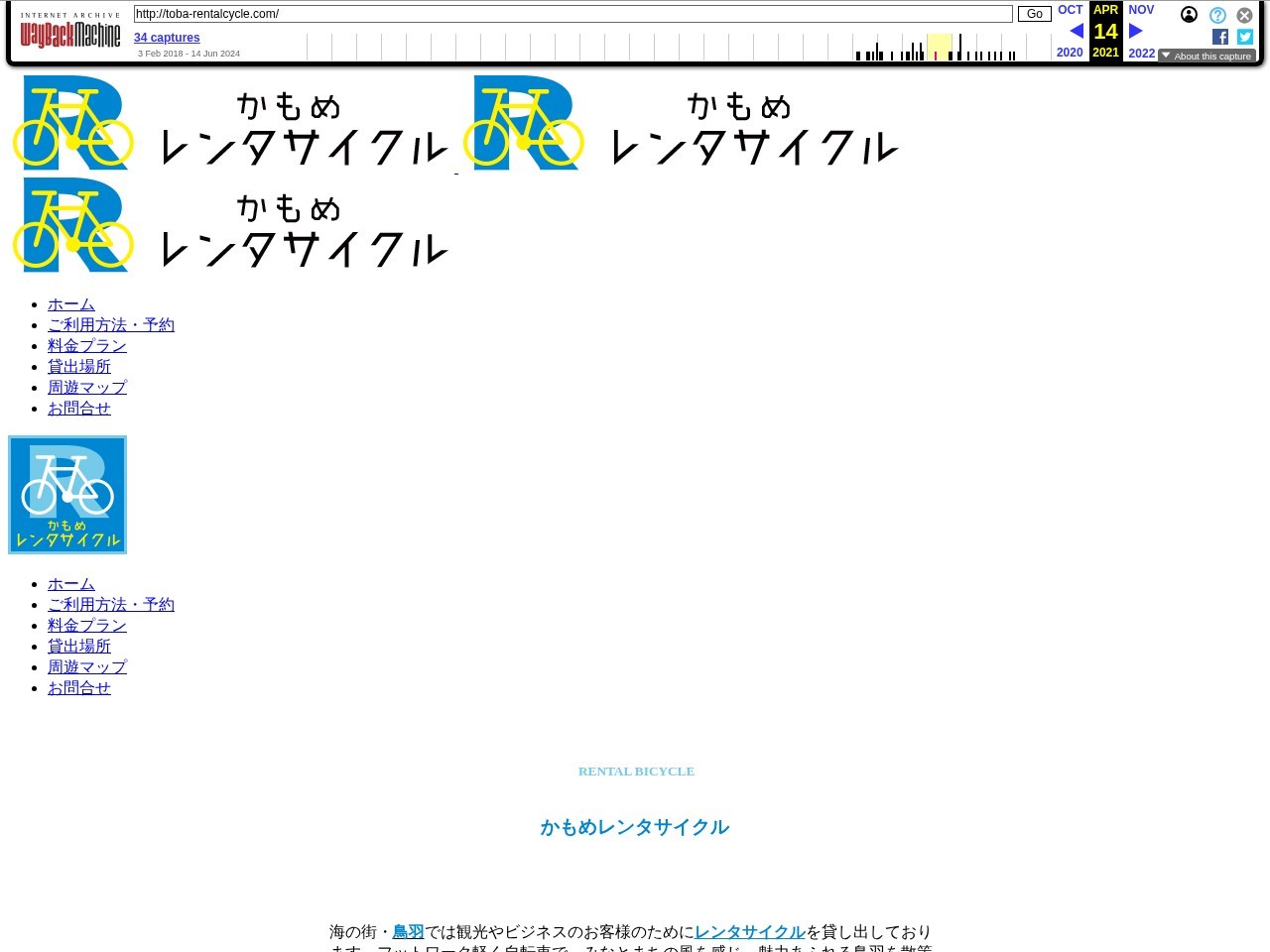Open 料金プラン in the top menu
The width and height of the screenshot is (1270, 952).
[x=87, y=346]
